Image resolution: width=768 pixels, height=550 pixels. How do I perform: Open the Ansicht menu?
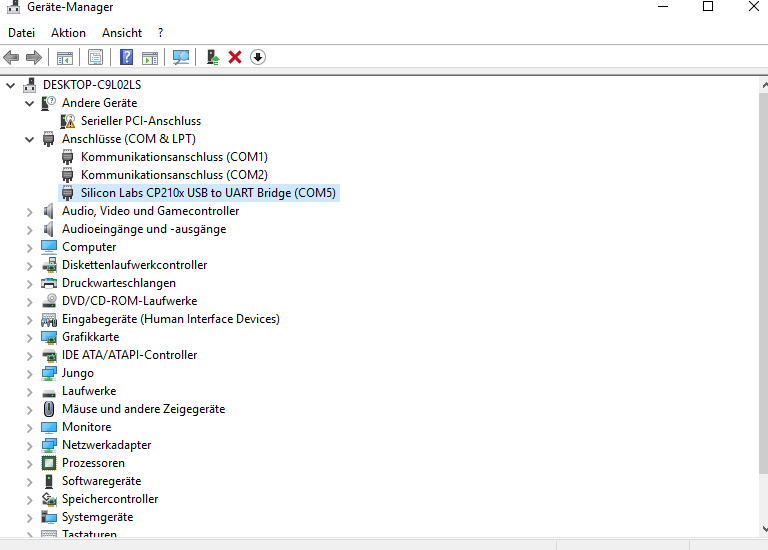tap(122, 33)
